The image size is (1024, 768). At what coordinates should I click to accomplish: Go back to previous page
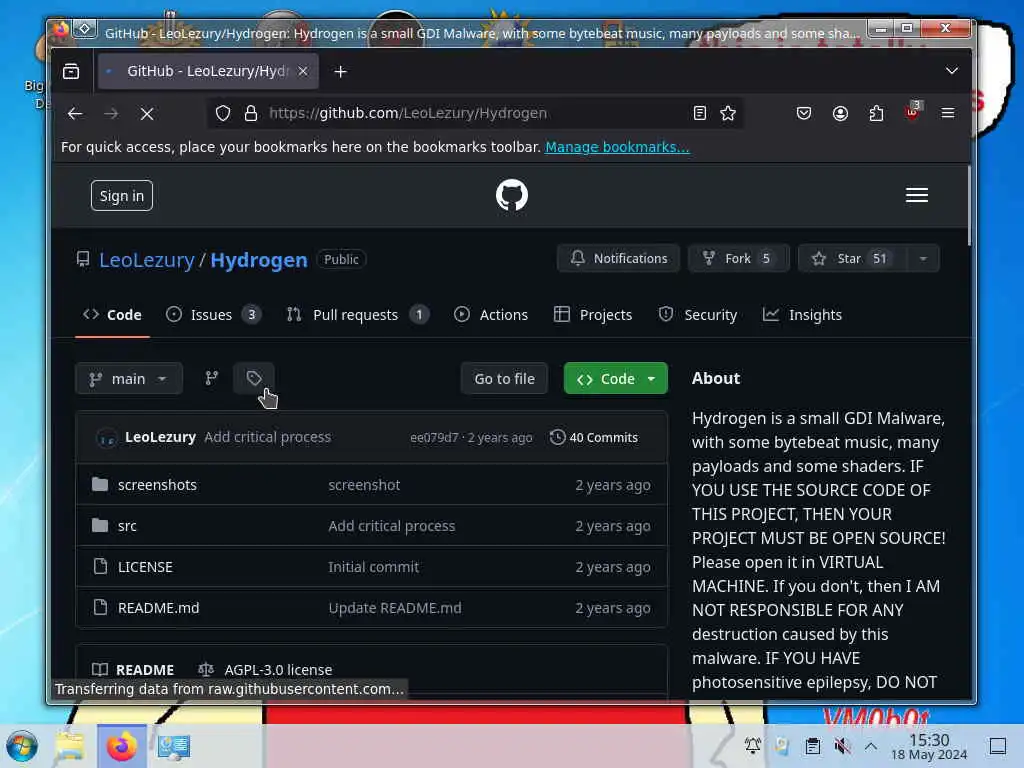pos(75,114)
